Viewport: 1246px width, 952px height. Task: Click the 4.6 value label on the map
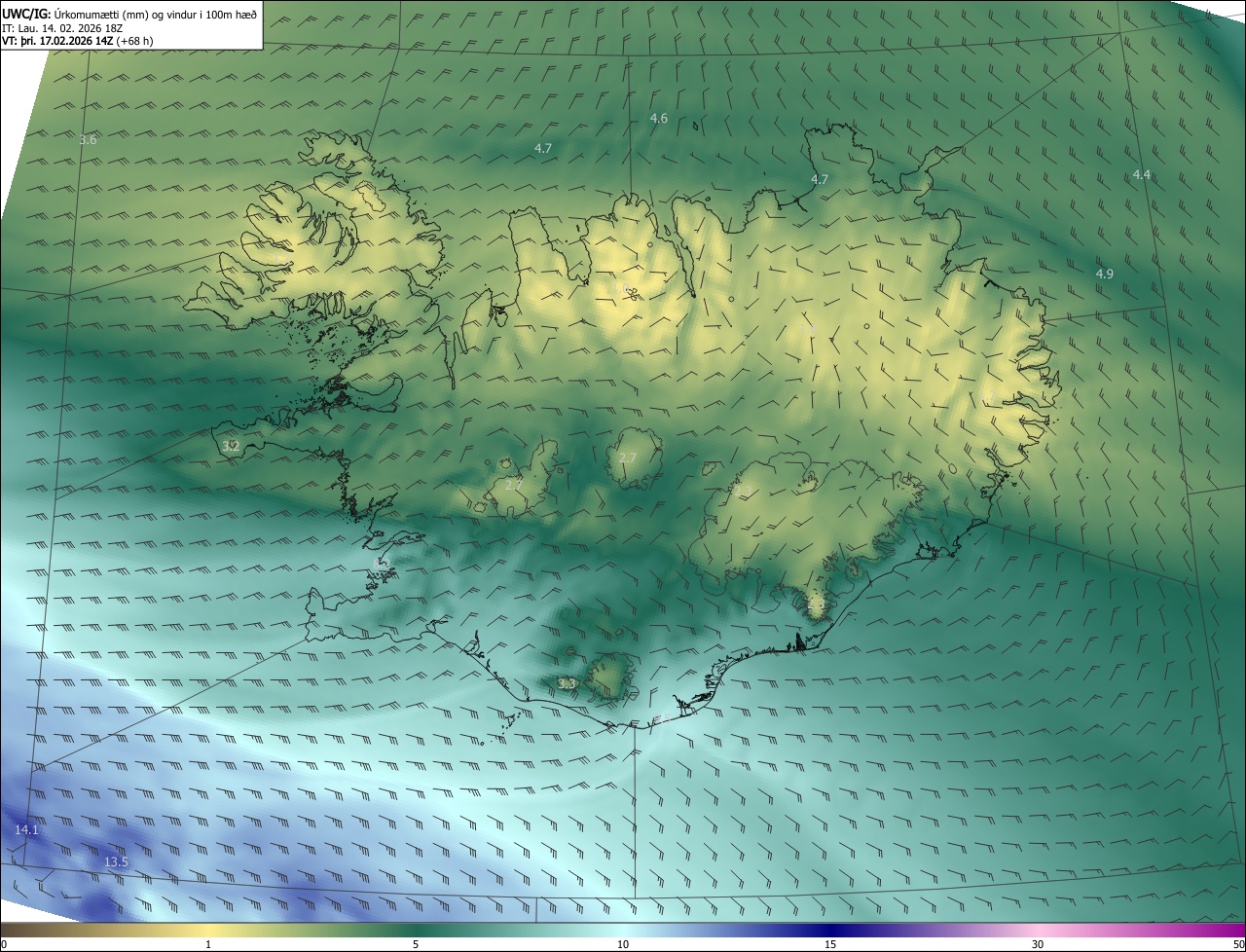(659, 119)
